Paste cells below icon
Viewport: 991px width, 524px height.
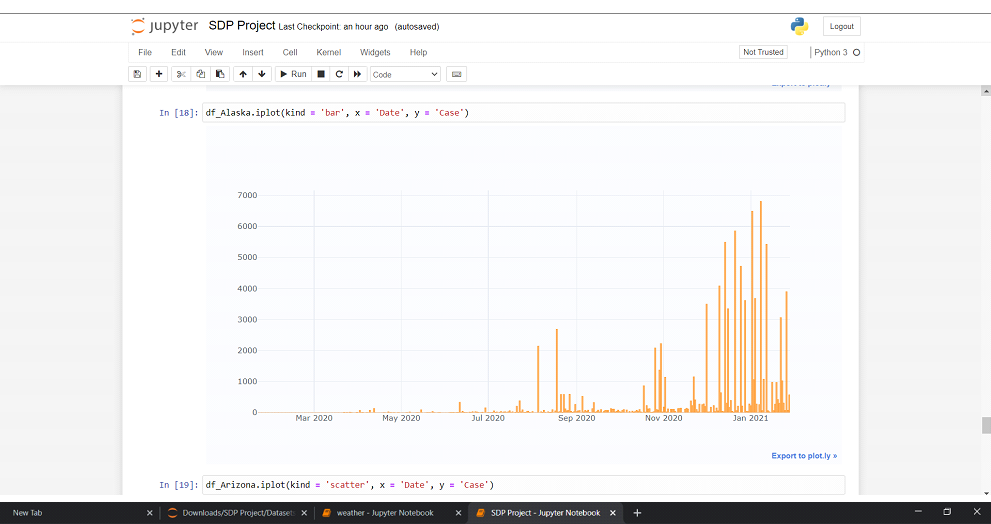220,74
